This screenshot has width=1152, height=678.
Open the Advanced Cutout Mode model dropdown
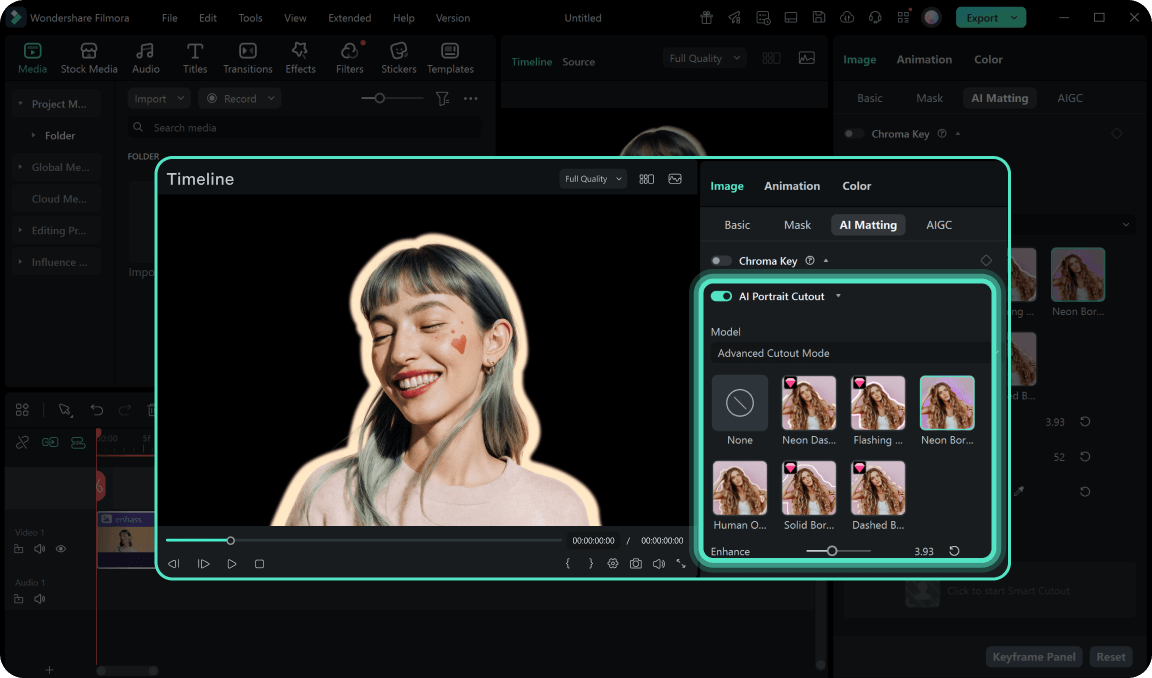click(850, 353)
